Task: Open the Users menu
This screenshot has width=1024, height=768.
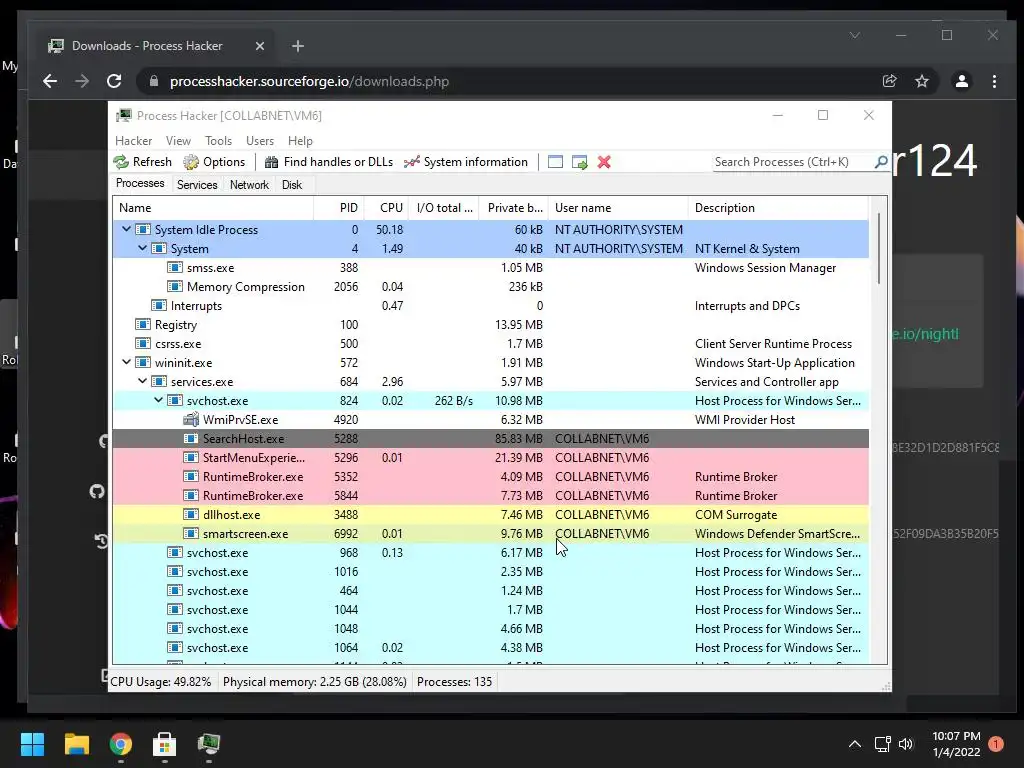Action: pos(260,141)
